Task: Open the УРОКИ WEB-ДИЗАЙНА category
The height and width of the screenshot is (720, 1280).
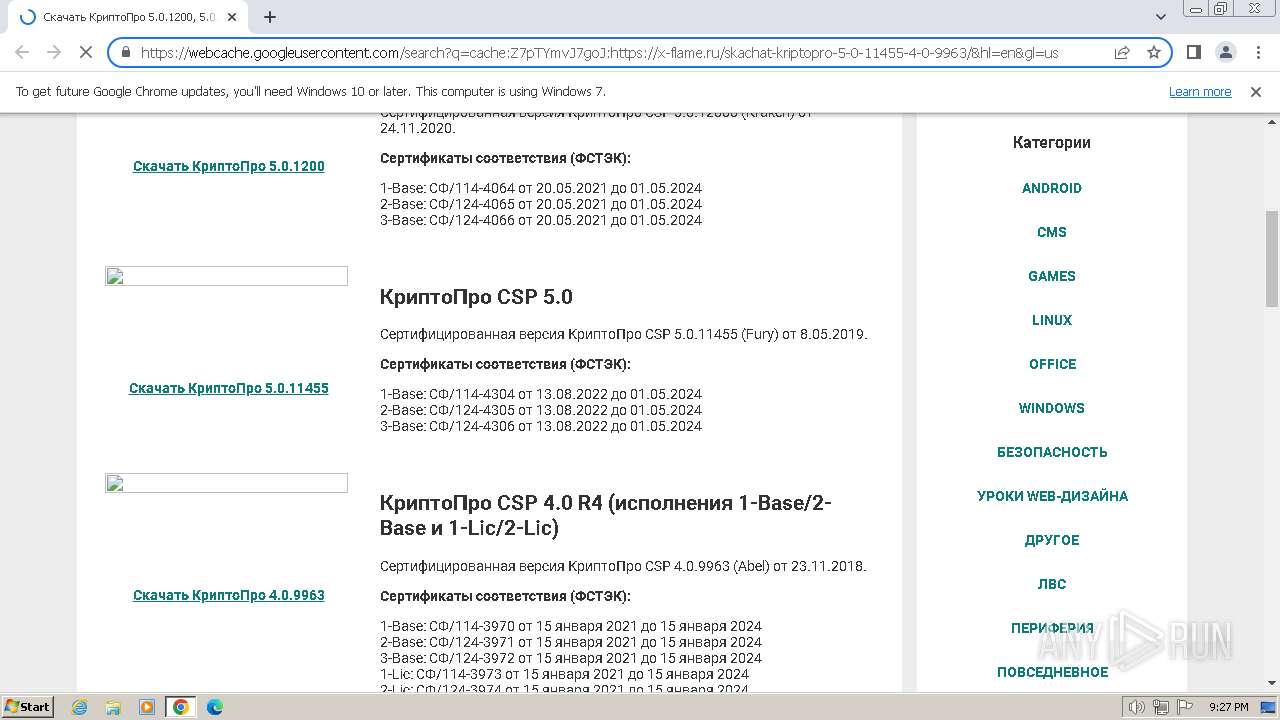Action: coord(1052,496)
